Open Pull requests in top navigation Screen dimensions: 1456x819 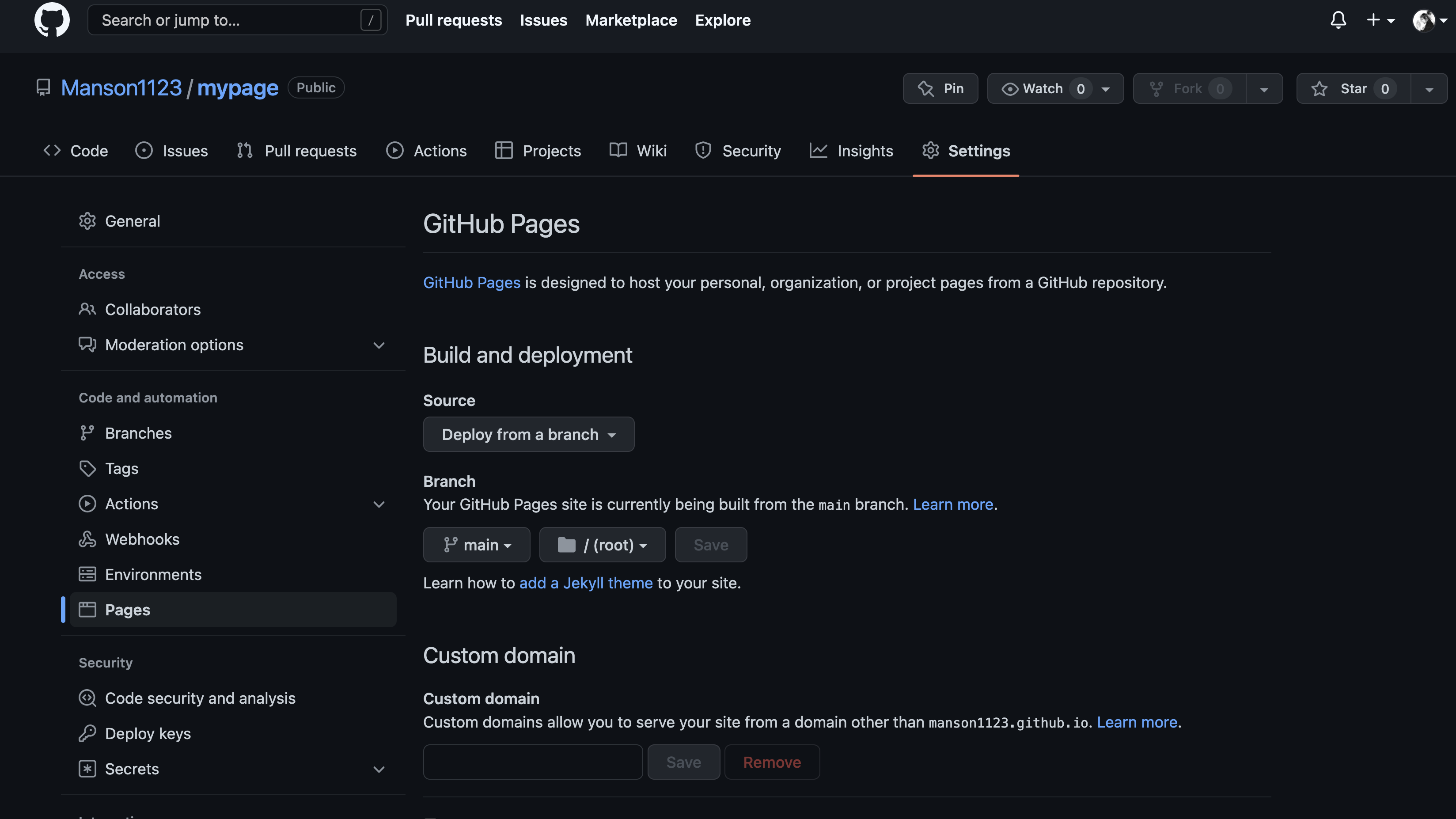tap(454, 20)
